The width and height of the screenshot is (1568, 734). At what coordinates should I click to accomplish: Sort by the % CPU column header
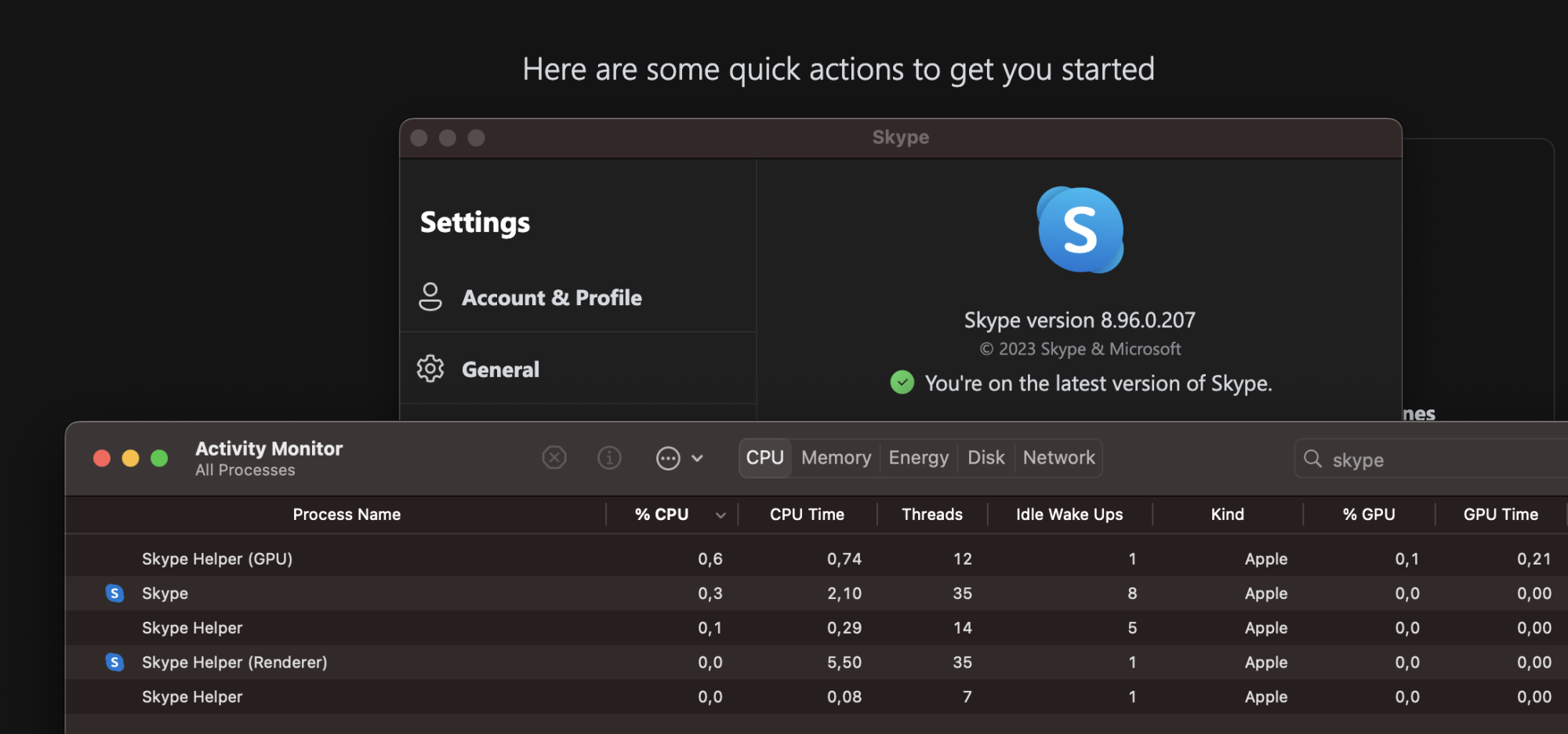(662, 514)
